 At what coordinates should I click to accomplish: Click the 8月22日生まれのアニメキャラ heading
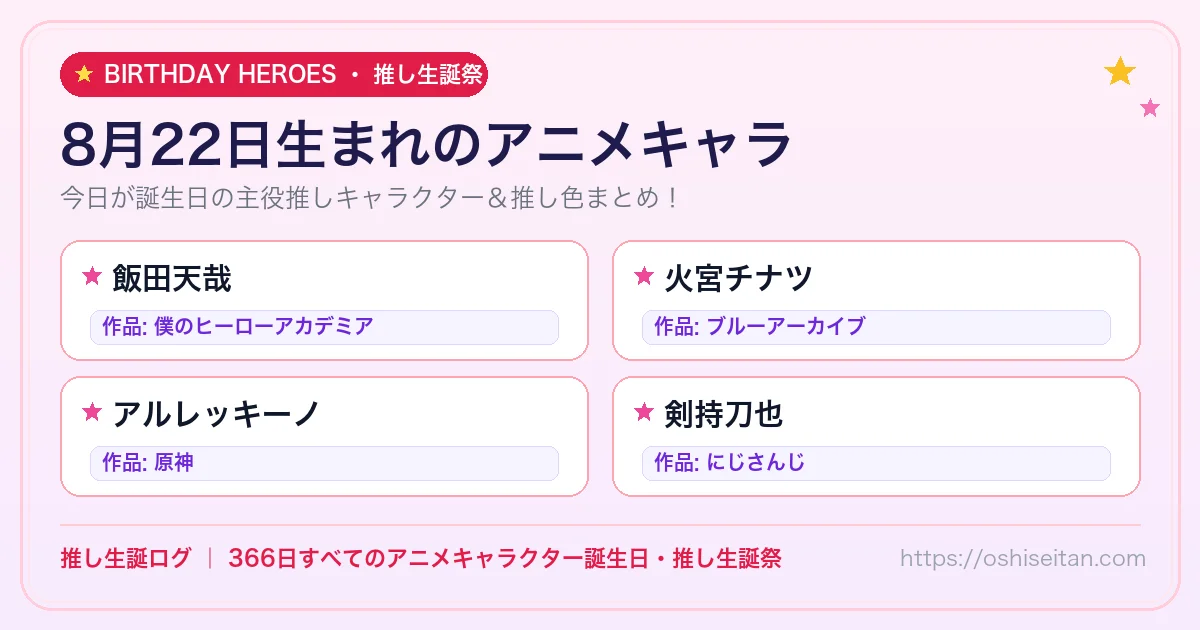pos(426,146)
